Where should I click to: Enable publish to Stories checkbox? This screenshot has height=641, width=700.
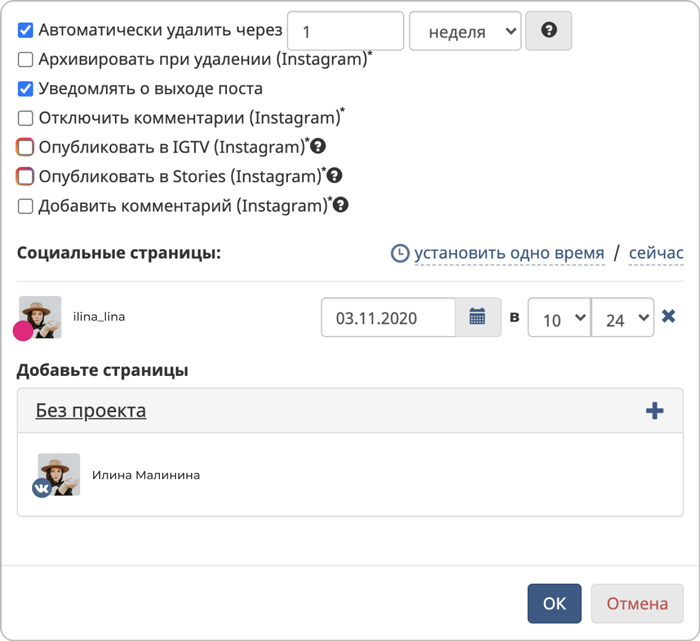tap(26, 177)
